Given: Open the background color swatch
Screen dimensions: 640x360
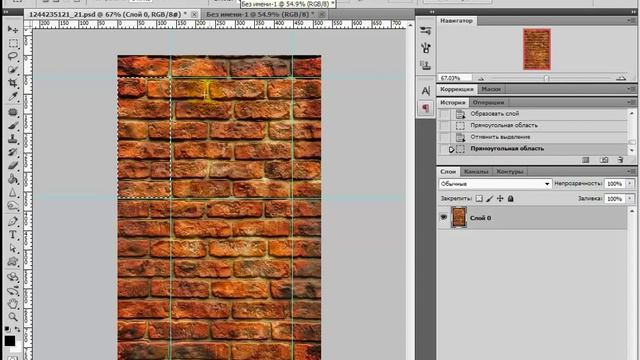Looking at the screenshot, I should pyautogui.click(x=17, y=348).
